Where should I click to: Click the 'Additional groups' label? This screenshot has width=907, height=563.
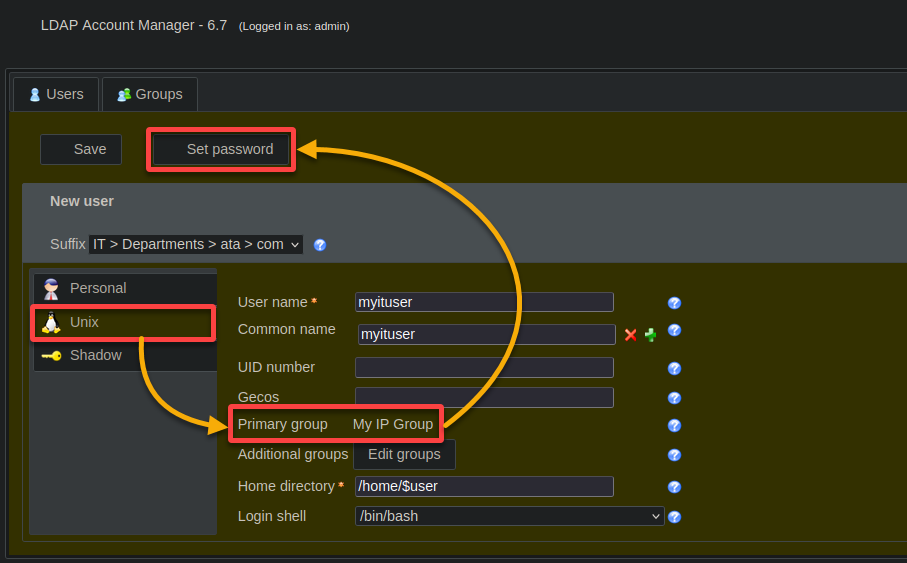(x=293, y=454)
